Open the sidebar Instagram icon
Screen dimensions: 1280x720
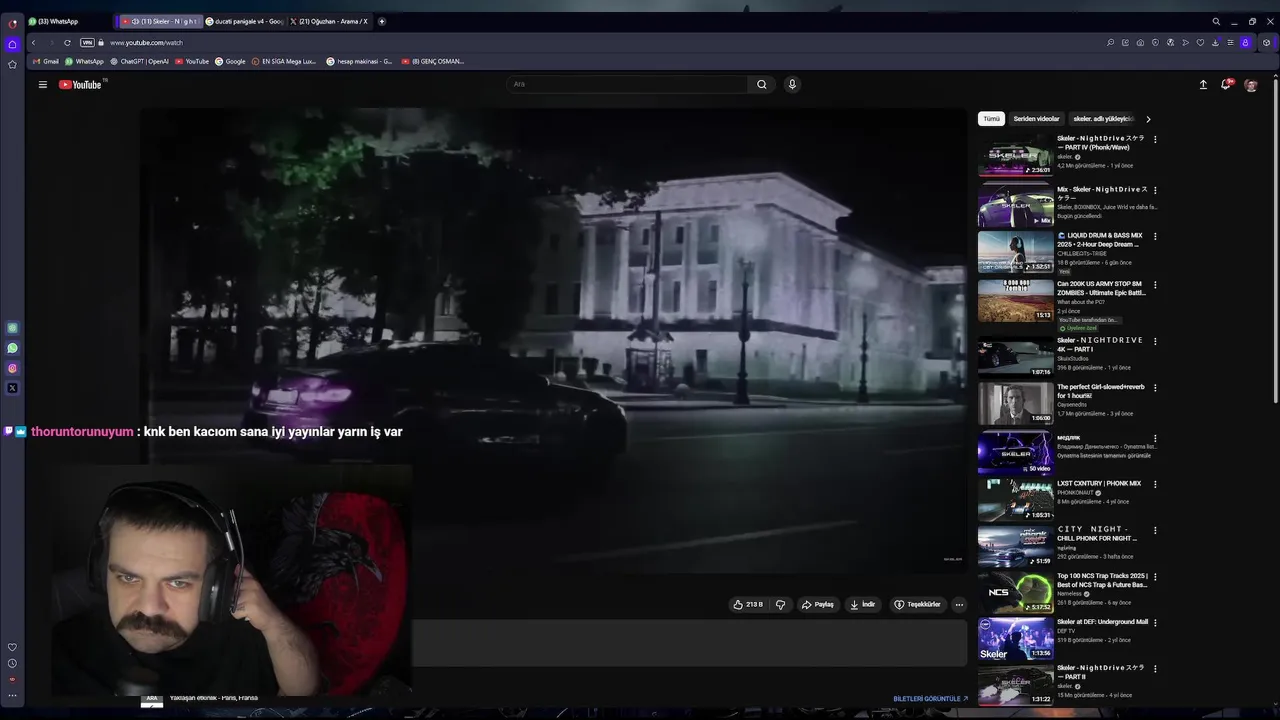(12, 368)
